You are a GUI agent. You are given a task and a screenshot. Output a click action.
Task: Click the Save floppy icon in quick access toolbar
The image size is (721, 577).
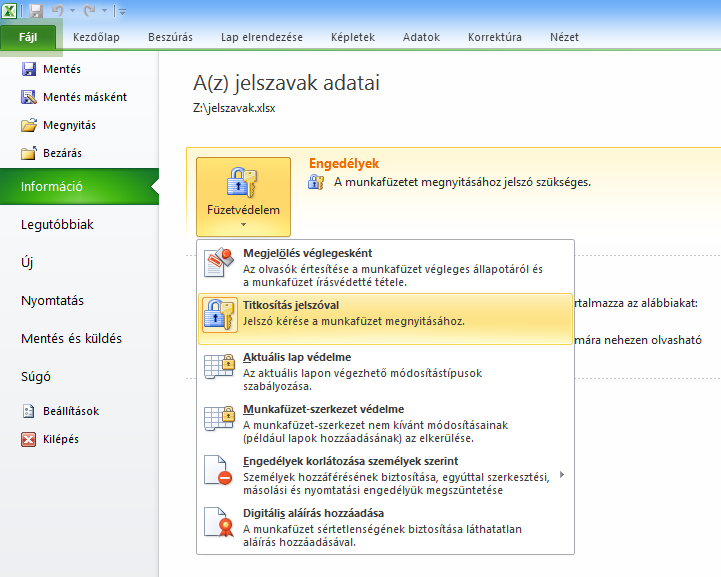[36, 11]
